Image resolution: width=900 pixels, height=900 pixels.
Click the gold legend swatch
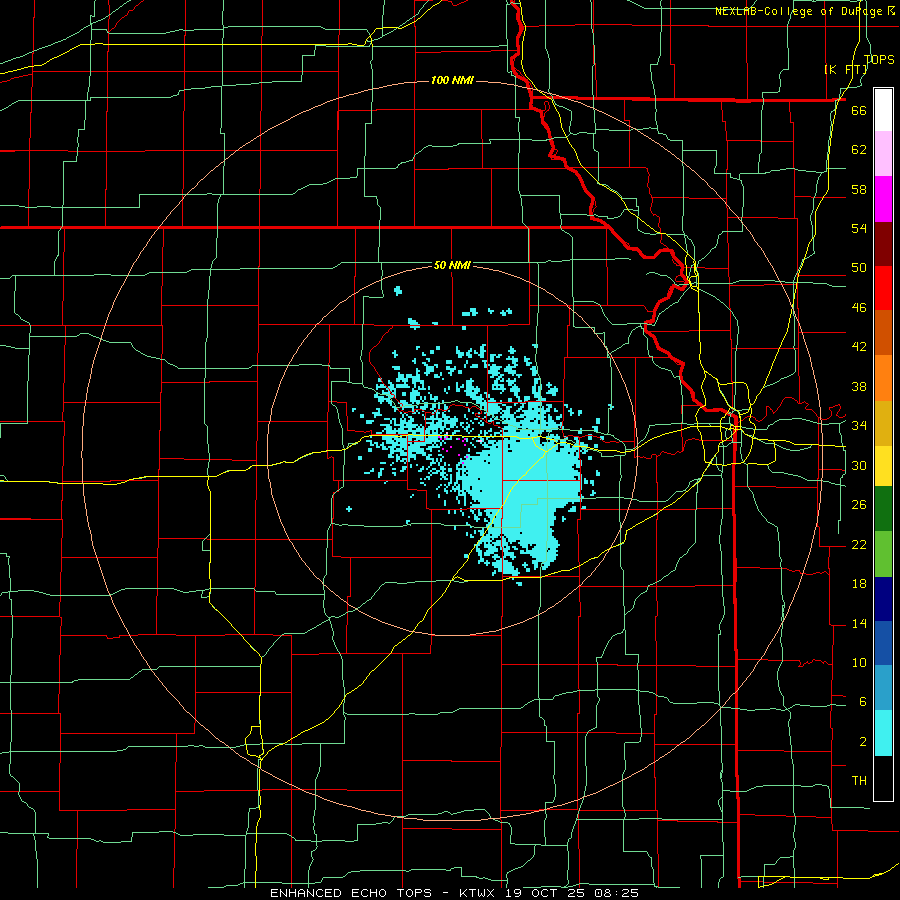[x=883, y=423]
